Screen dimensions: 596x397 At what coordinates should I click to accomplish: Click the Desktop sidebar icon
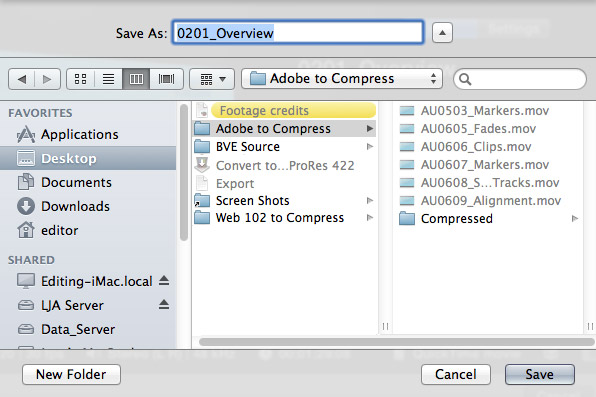26,158
